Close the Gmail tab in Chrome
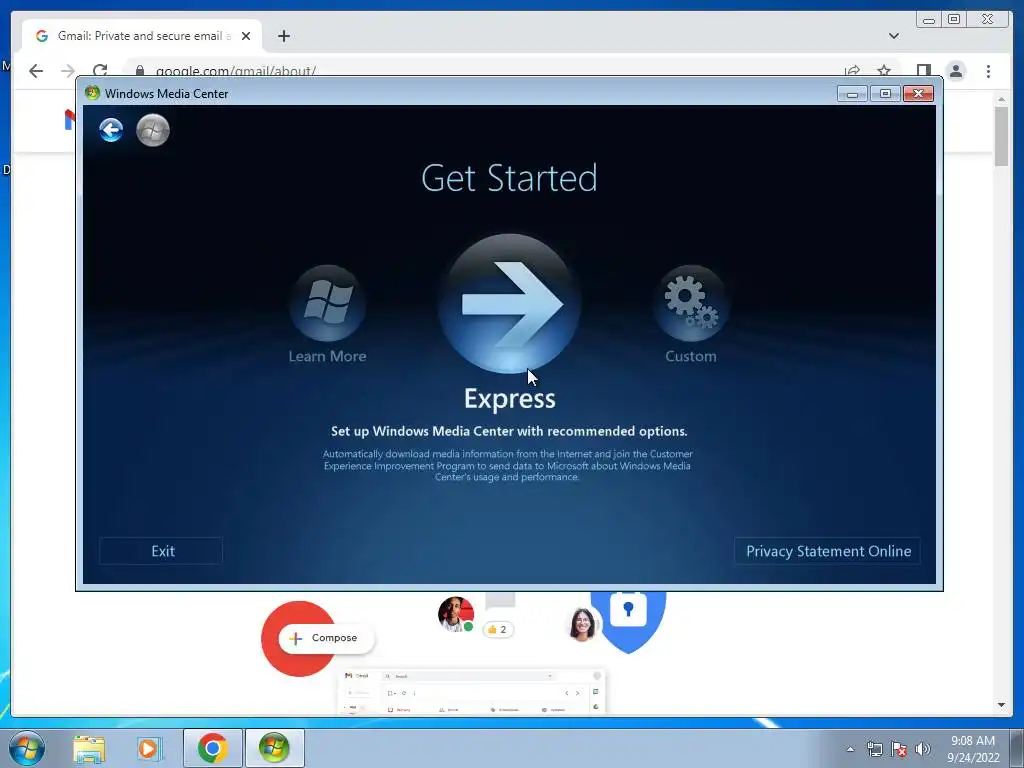 point(246,36)
